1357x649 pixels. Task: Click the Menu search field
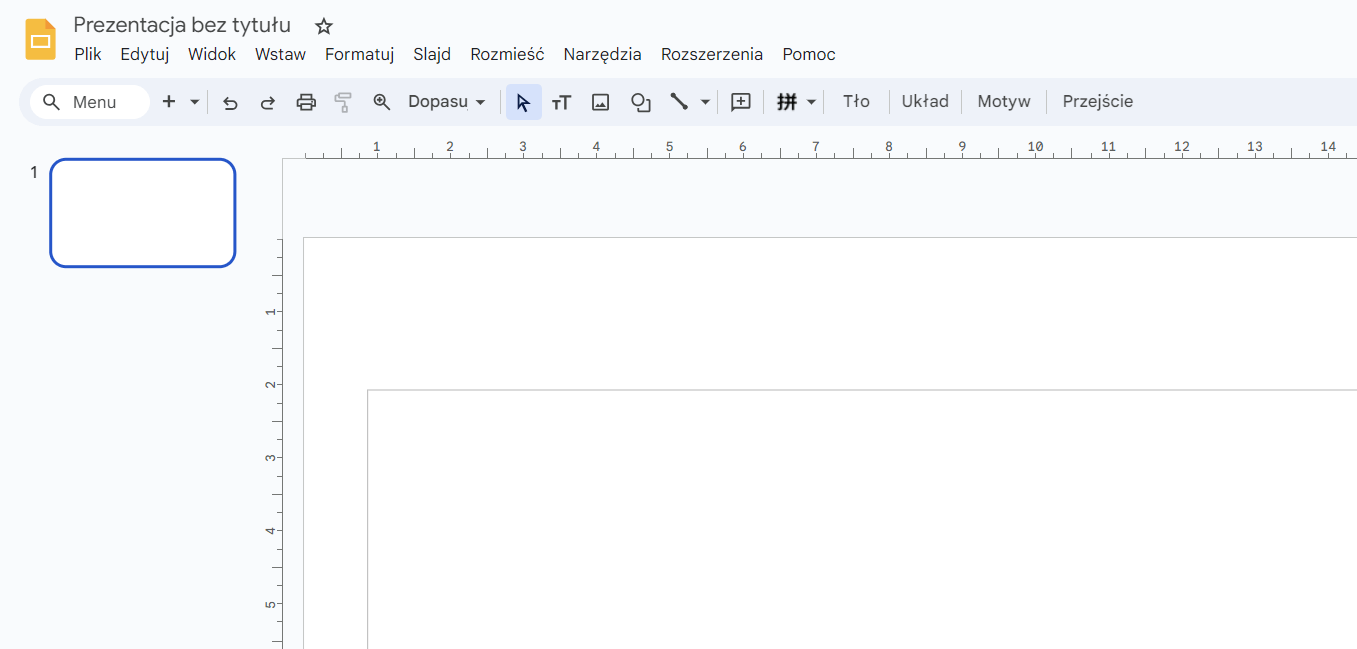point(90,102)
